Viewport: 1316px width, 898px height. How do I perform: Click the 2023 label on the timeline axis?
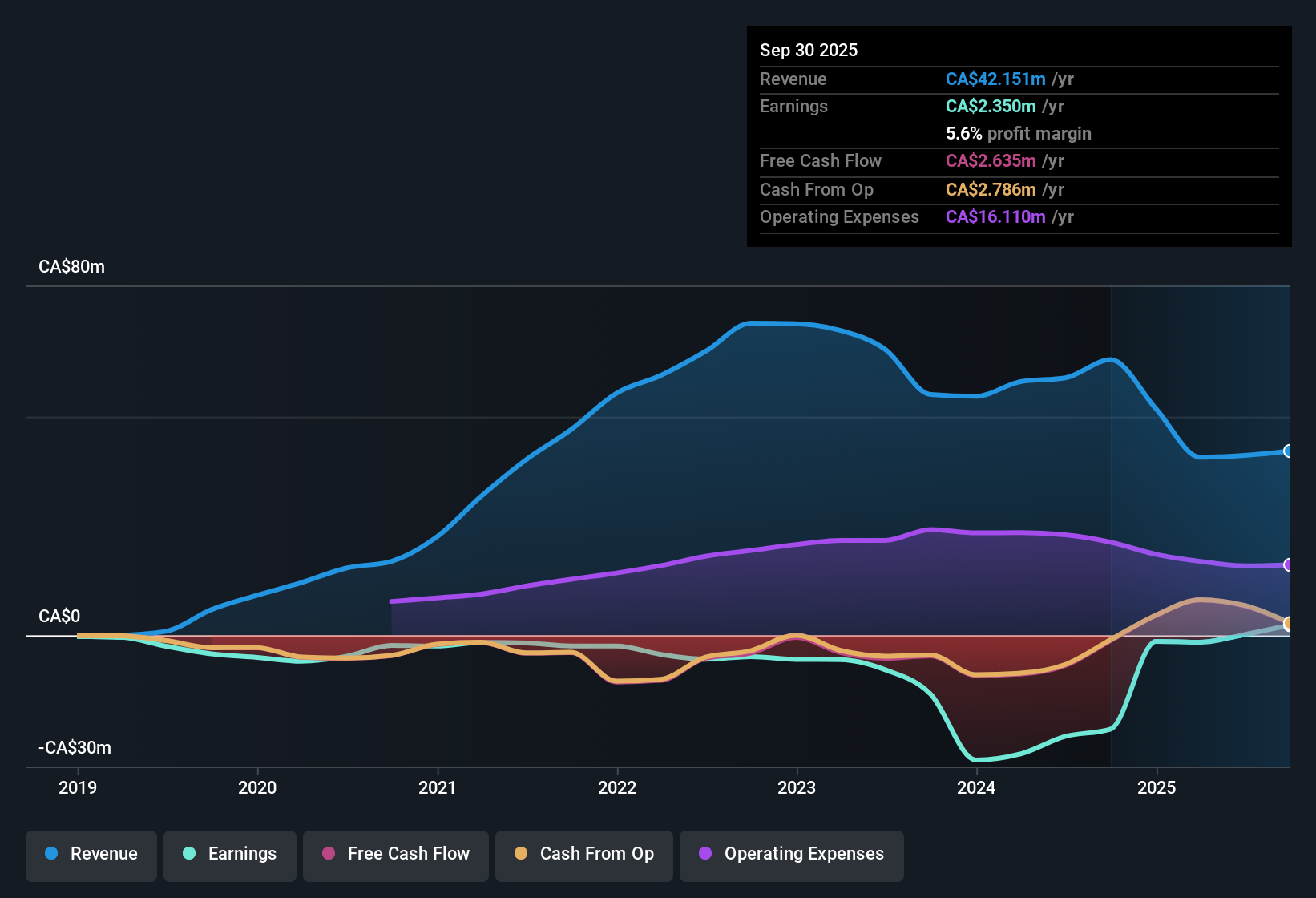click(x=796, y=788)
